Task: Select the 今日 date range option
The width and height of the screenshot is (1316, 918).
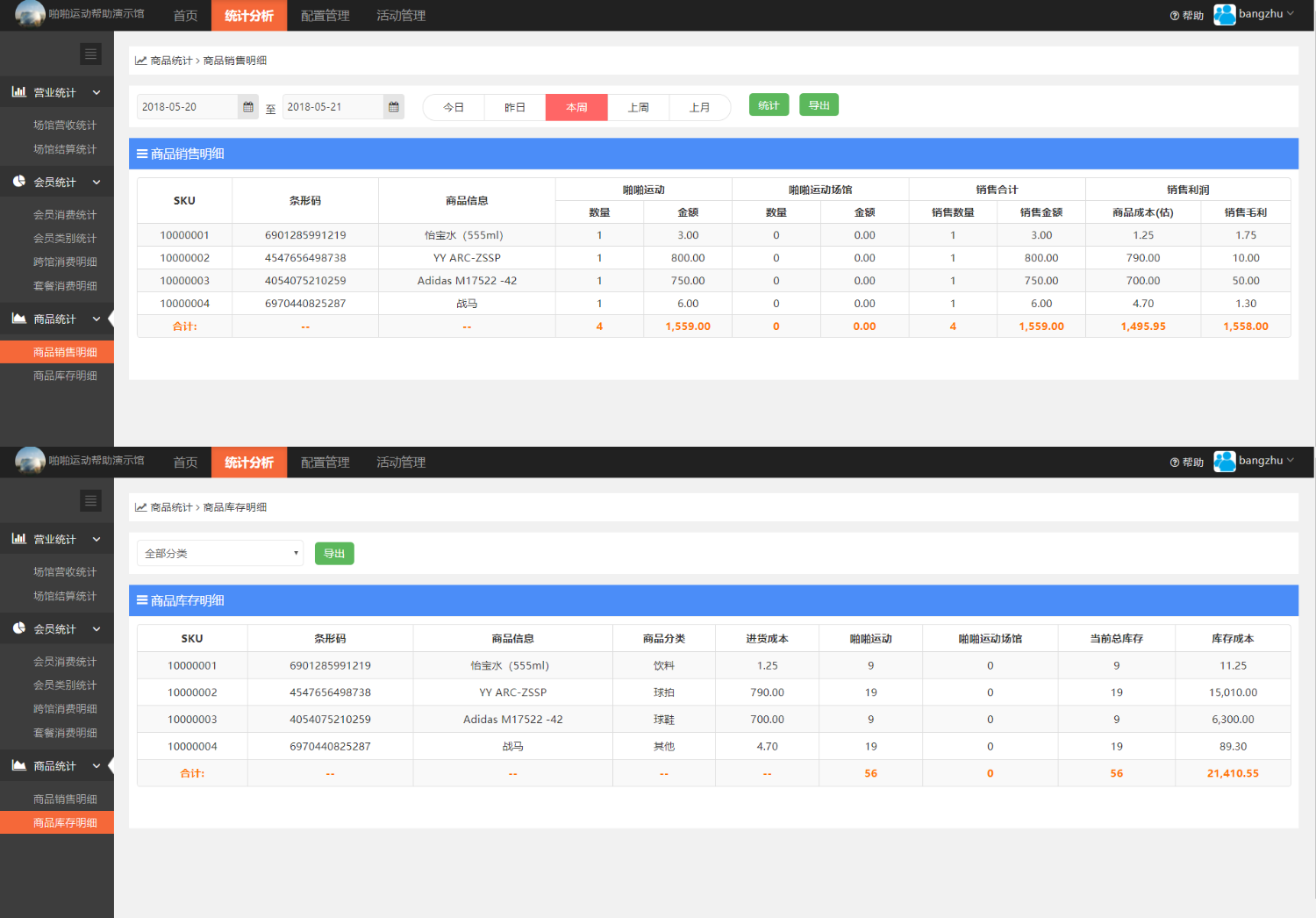Action: pos(454,107)
